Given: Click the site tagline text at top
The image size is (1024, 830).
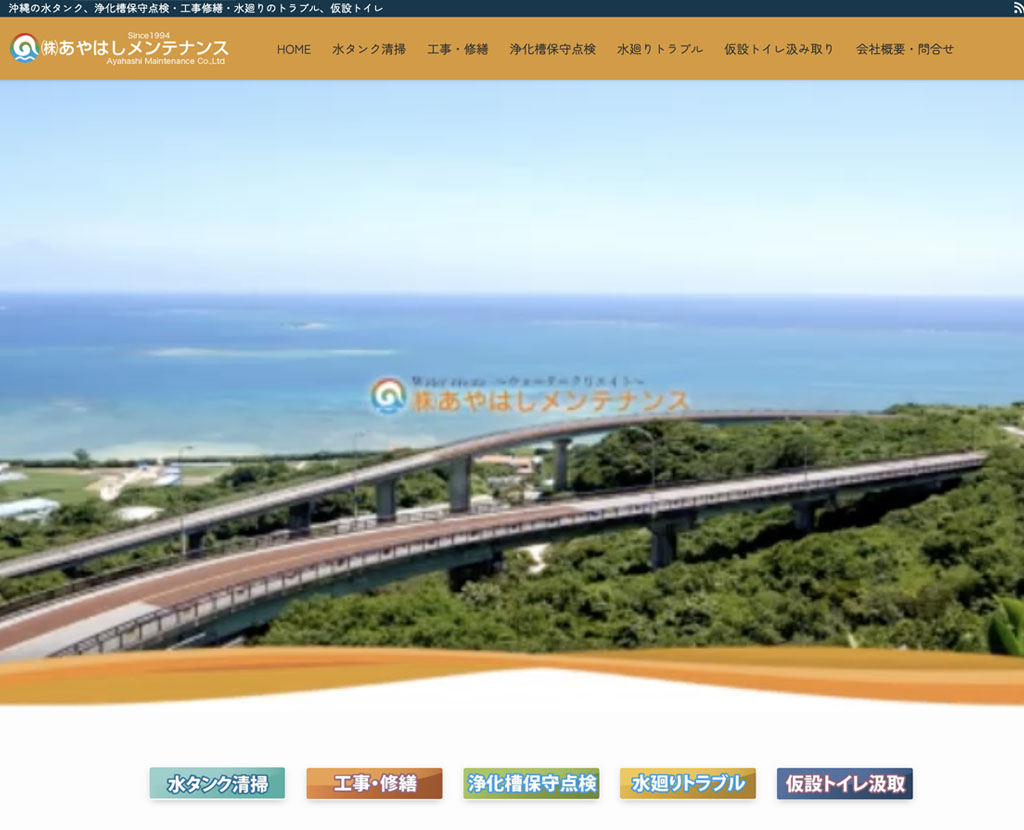Looking at the screenshot, I should [195, 8].
